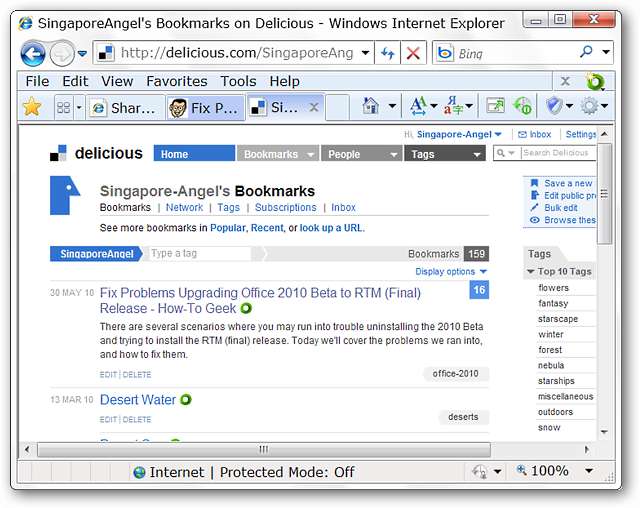The image size is (640, 508).
Task: Click the text size AA icon
Action: 418,106
